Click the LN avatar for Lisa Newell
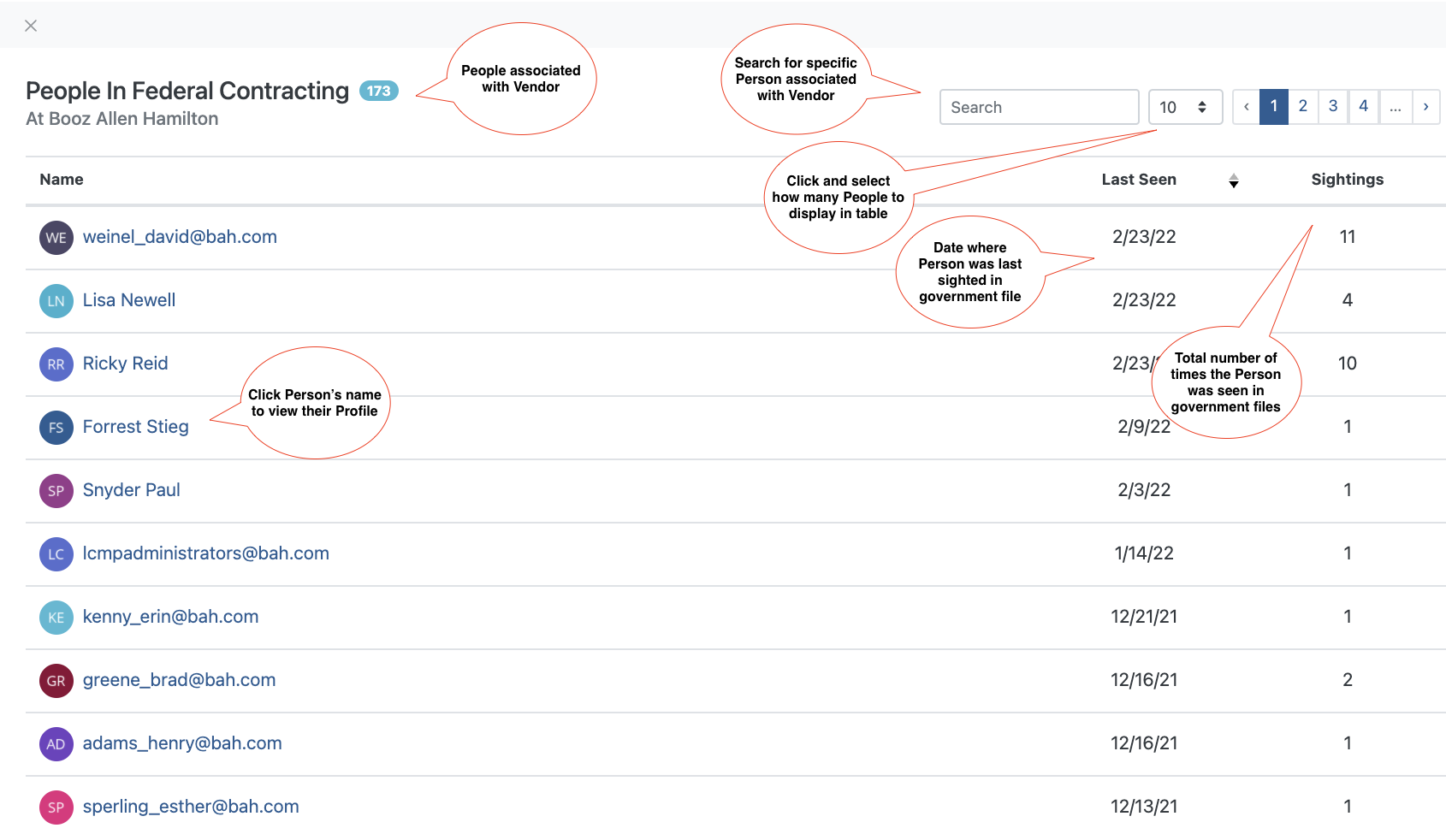The width and height of the screenshot is (1446, 840). click(56, 300)
